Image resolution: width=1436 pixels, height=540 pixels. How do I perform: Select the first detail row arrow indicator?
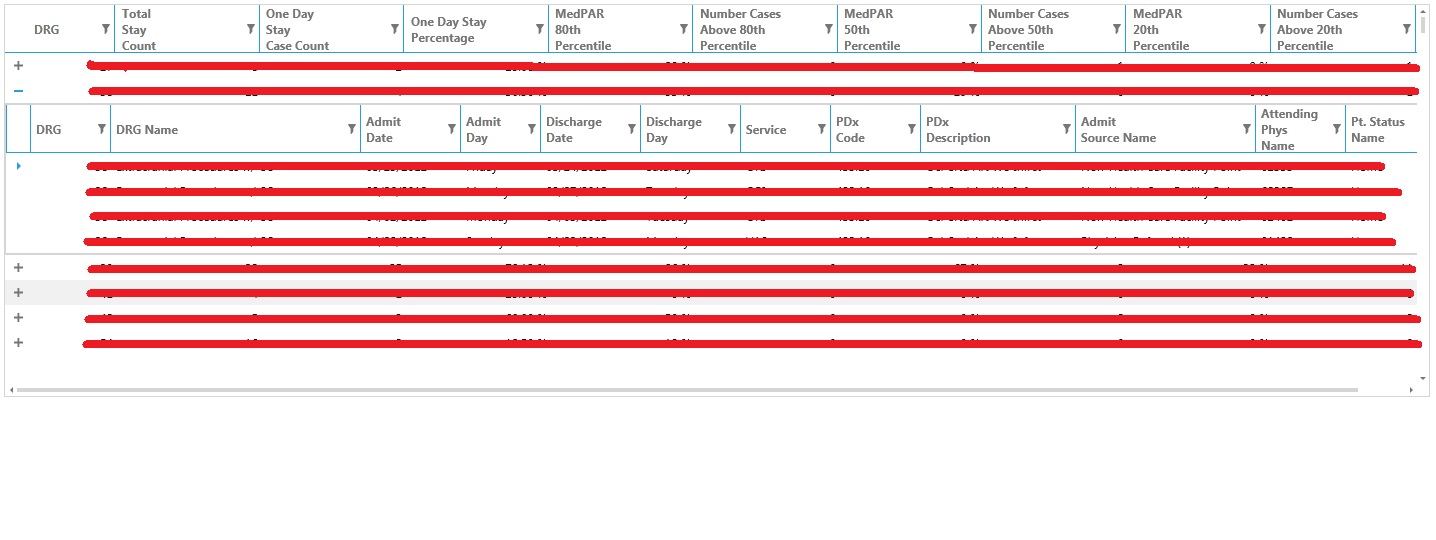19,166
